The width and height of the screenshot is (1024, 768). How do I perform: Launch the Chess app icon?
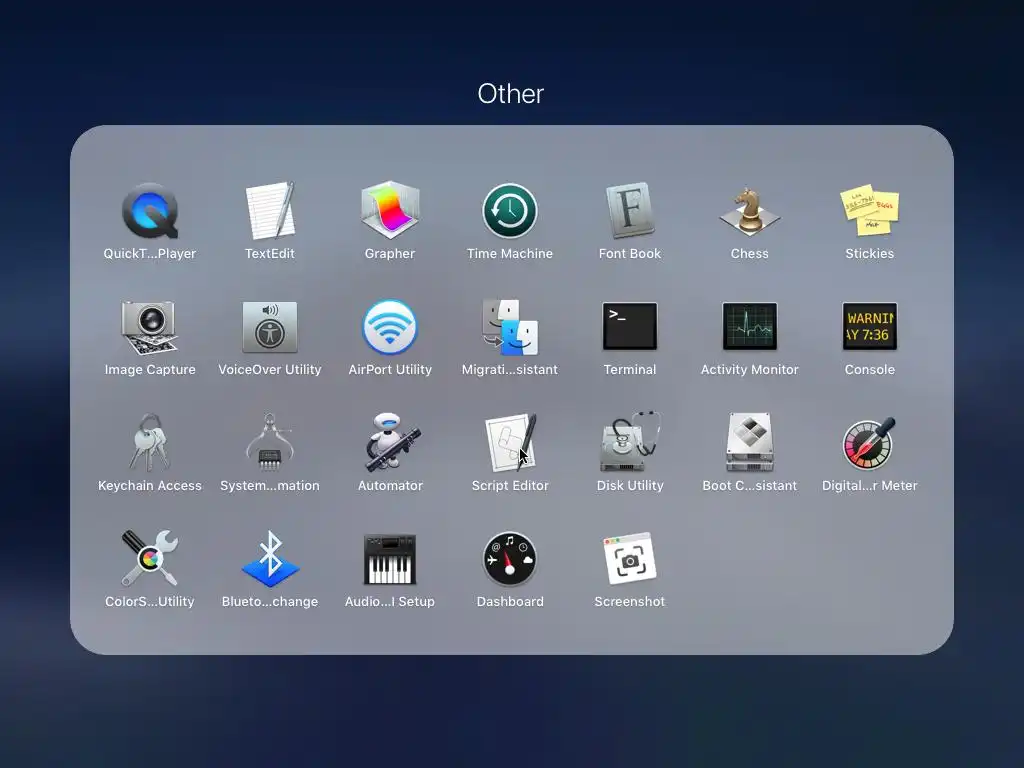(750, 211)
